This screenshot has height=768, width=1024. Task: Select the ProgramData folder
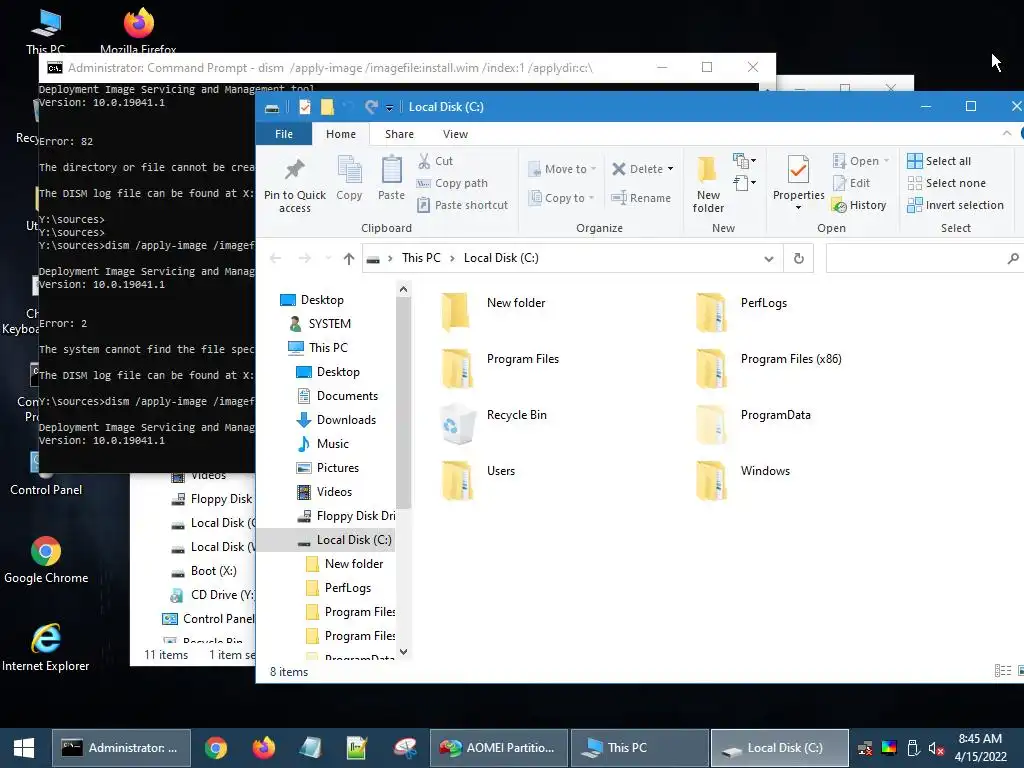[x=752, y=424]
